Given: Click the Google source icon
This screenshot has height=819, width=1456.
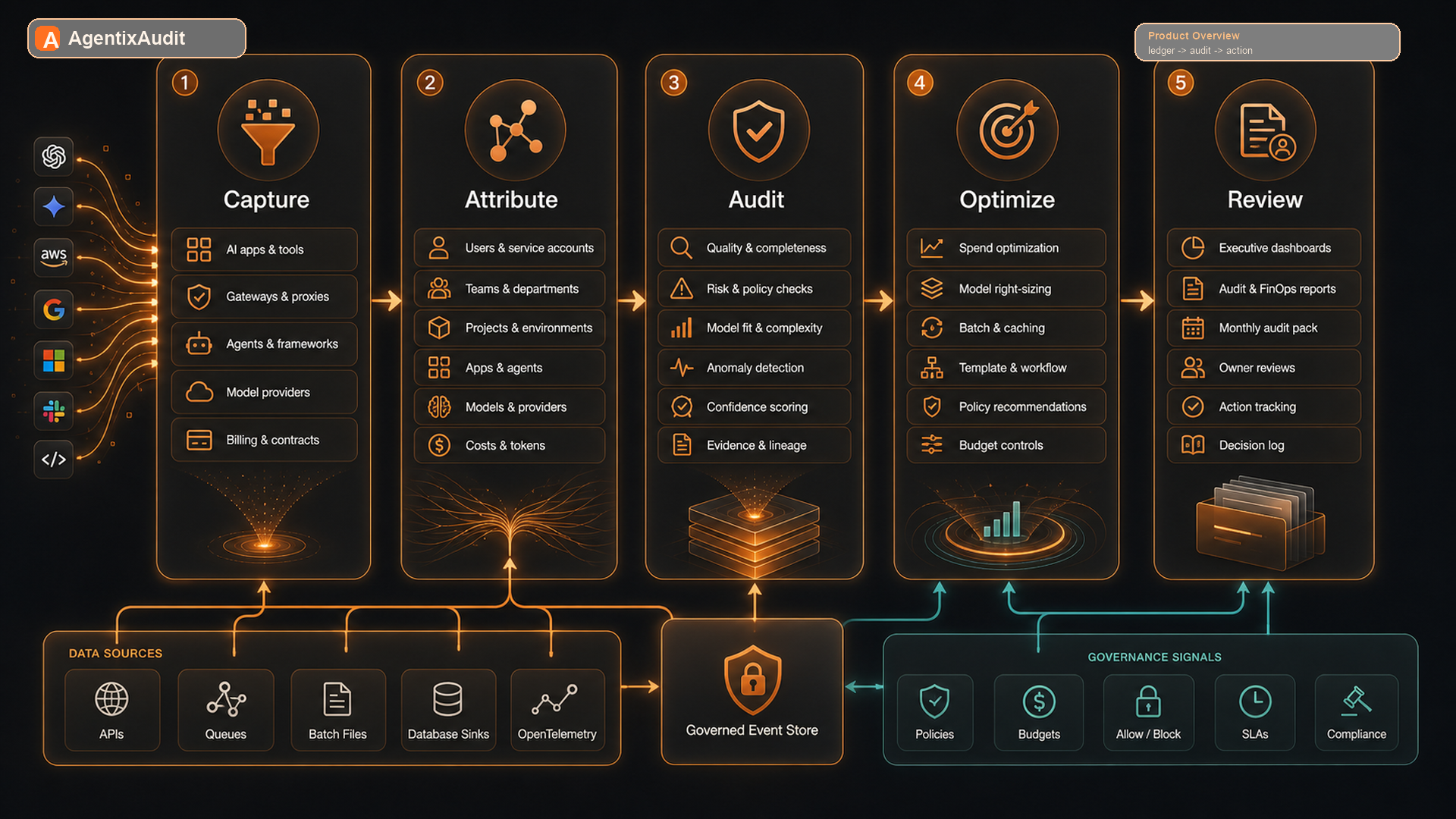Looking at the screenshot, I should 53,309.
